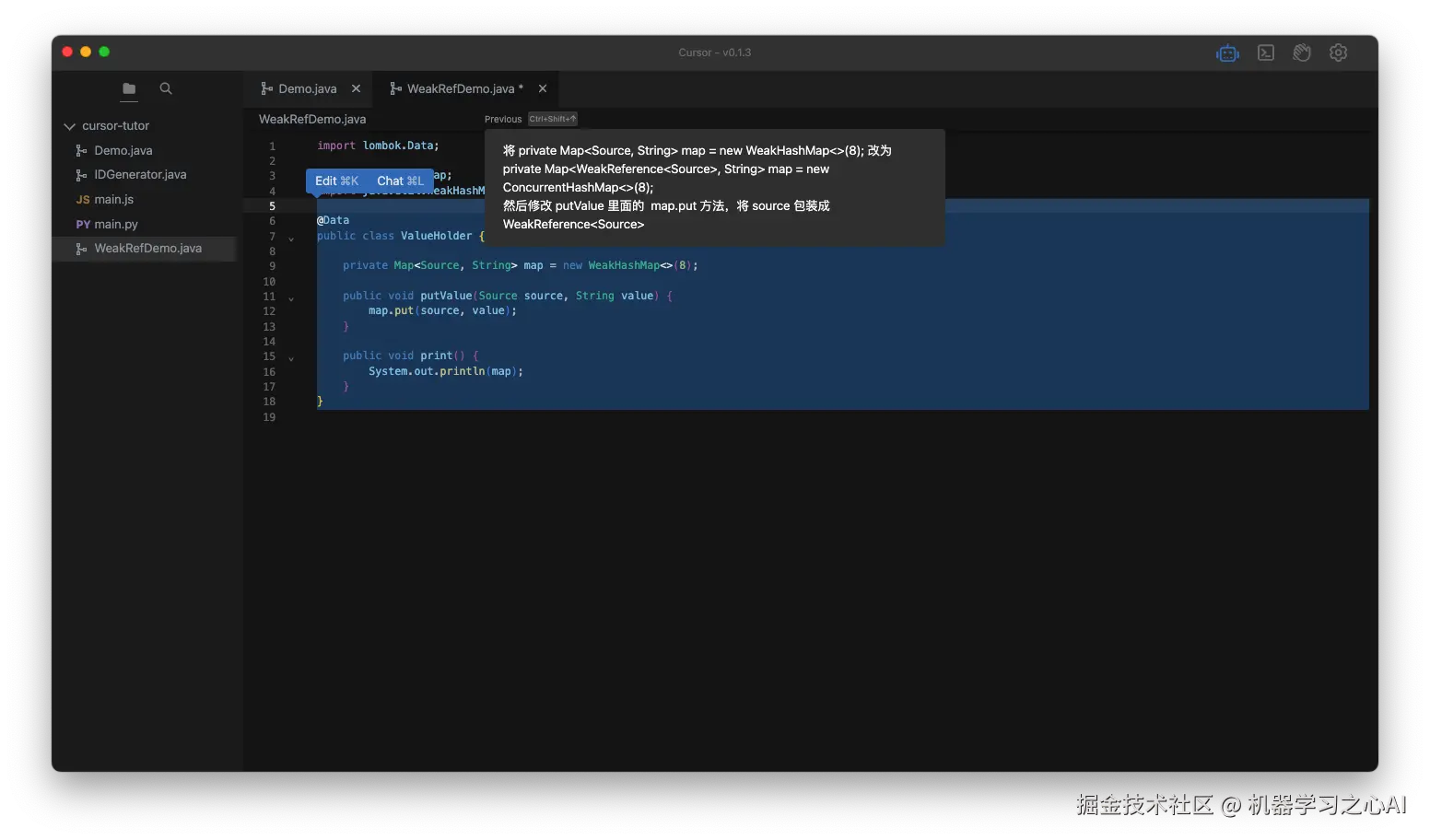Screen dimensions: 1430x840
Task: Open IDGenerator.java from the sidebar
Action: click(140, 174)
